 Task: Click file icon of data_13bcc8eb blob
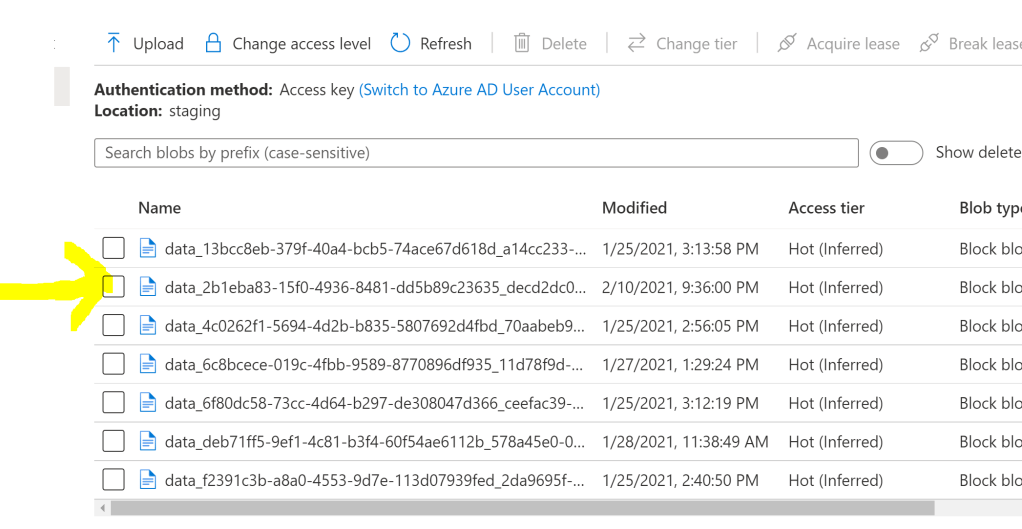tap(148, 248)
